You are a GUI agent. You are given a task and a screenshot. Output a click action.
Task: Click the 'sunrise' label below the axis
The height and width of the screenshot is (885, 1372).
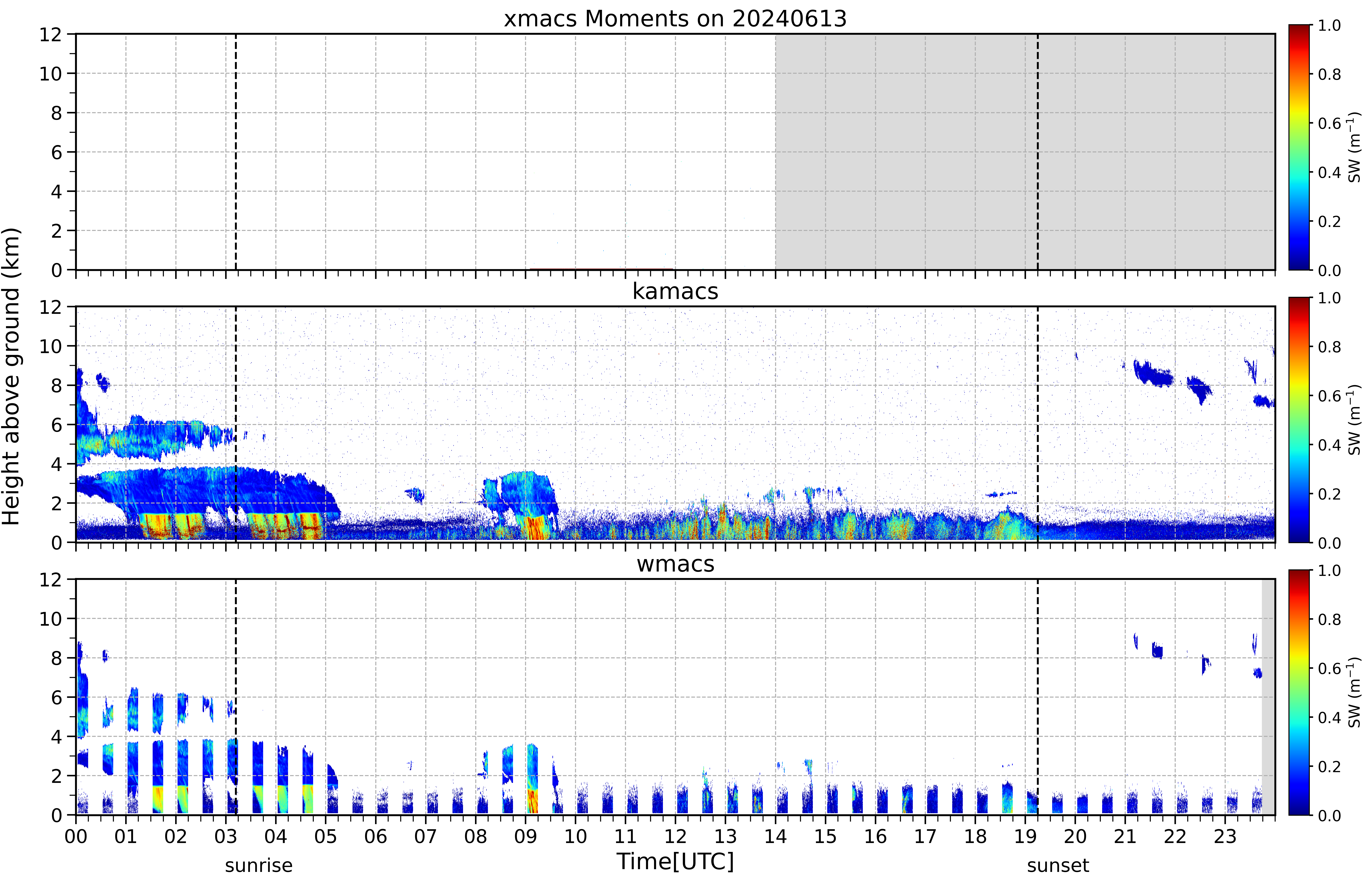(x=259, y=865)
